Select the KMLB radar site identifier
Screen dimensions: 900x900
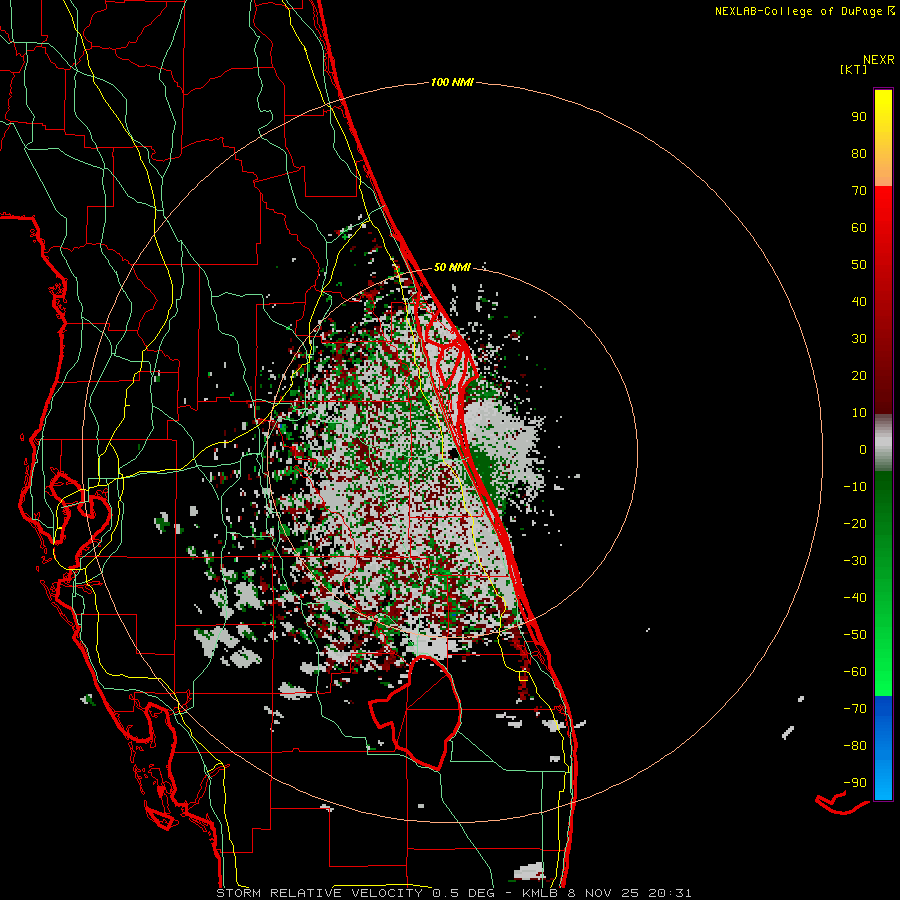[x=540, y=893]
